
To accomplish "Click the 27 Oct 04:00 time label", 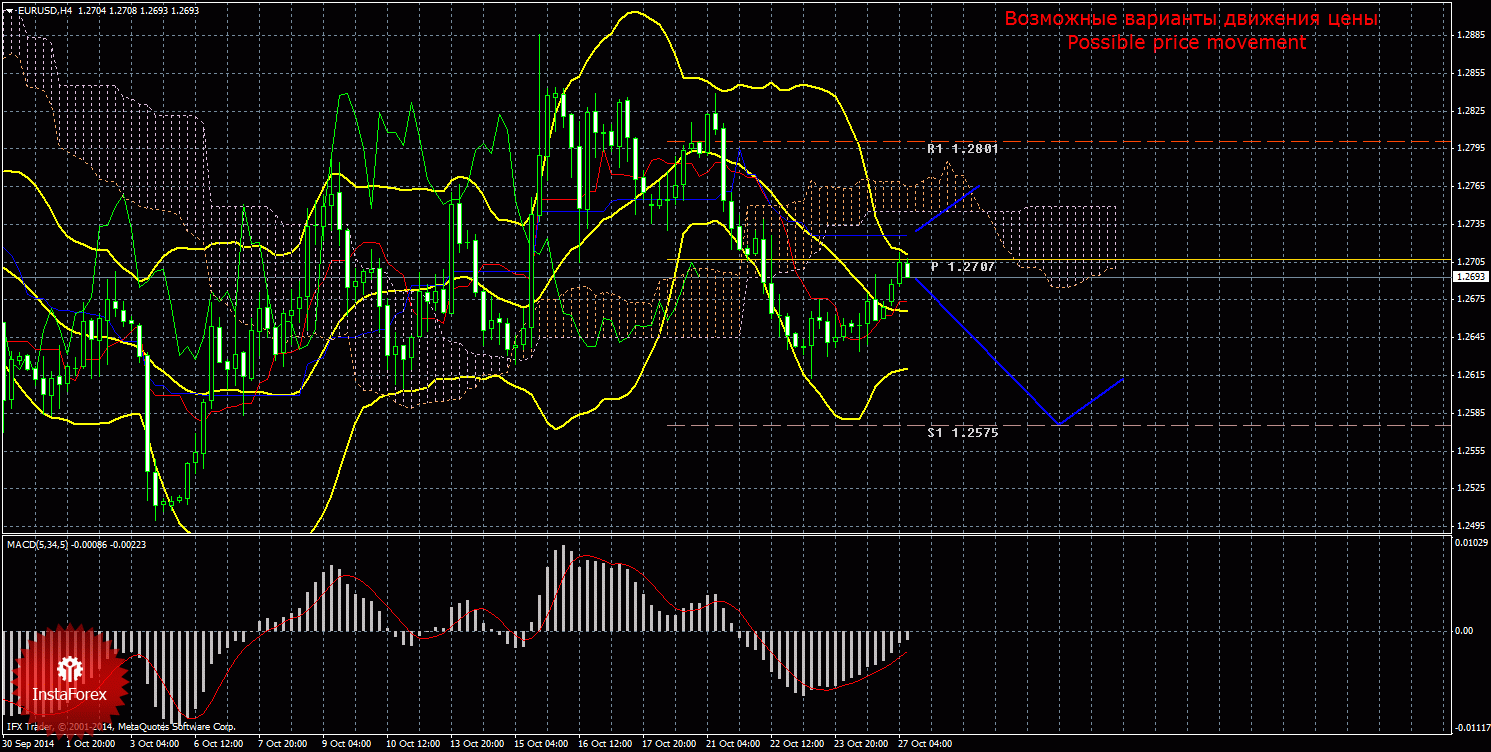I will pos(925,744).
